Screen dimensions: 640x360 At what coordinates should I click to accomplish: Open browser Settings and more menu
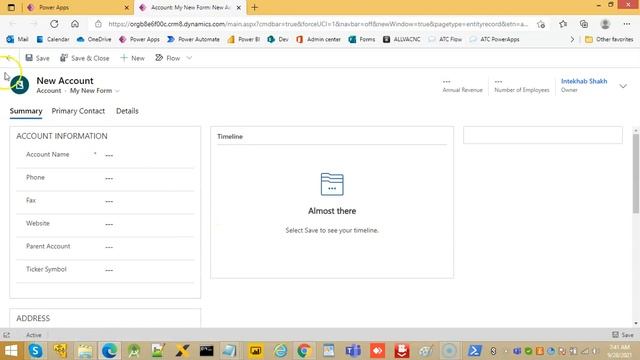627,24
